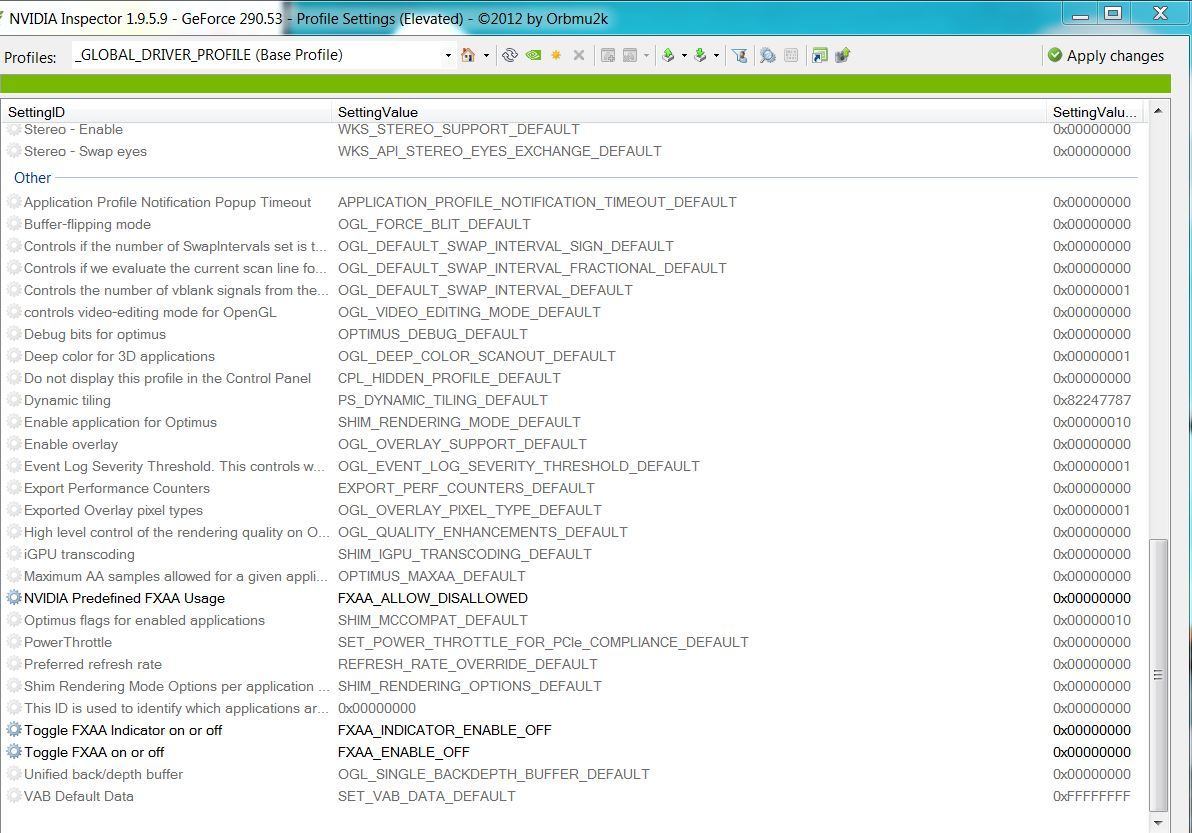Select controls video-editing mode for OpenGL row
The width and height of the screenshot is (1192, 833).
click(x=574, y=312)
